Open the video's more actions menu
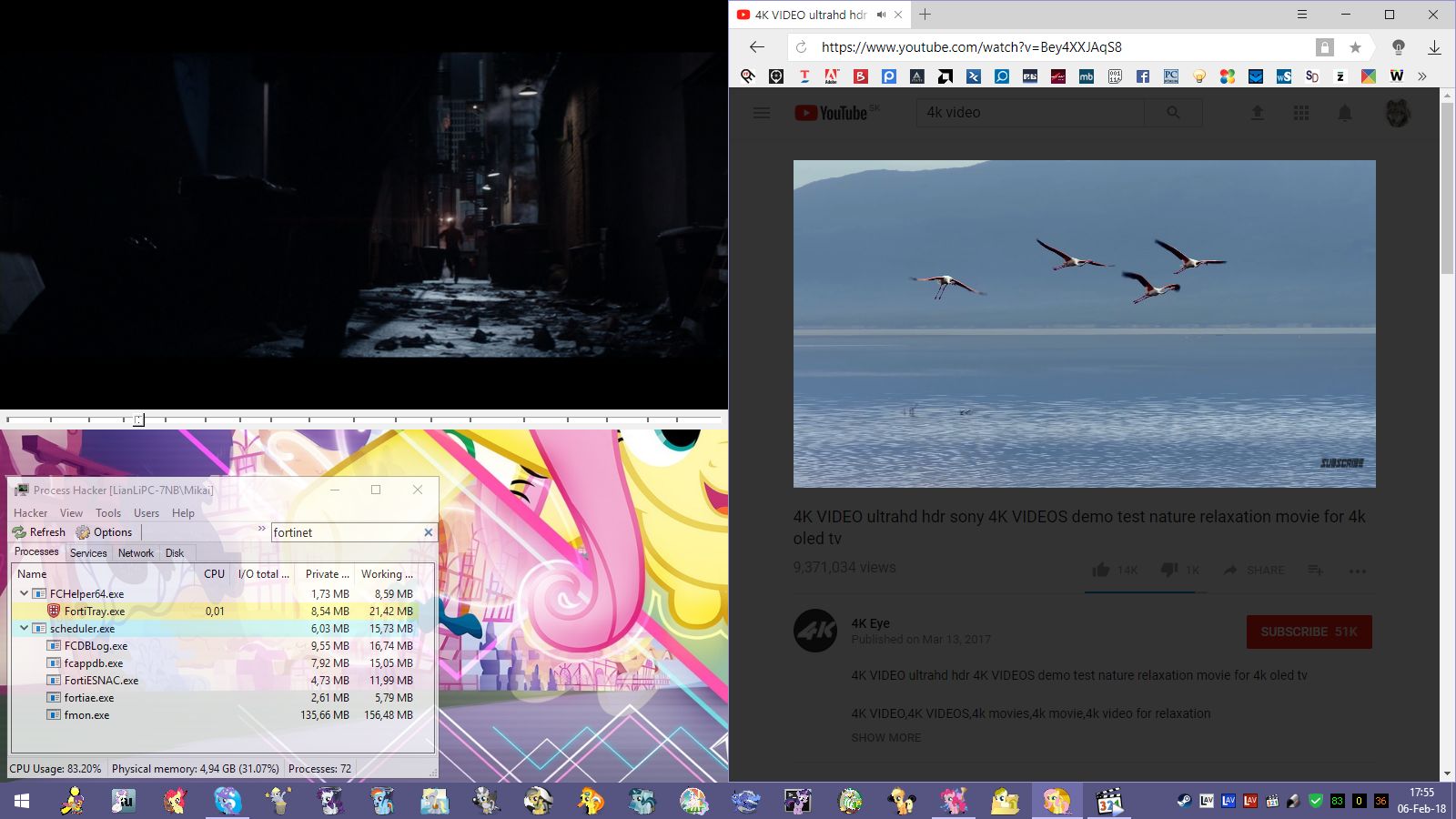 (x=1358, y=571)
